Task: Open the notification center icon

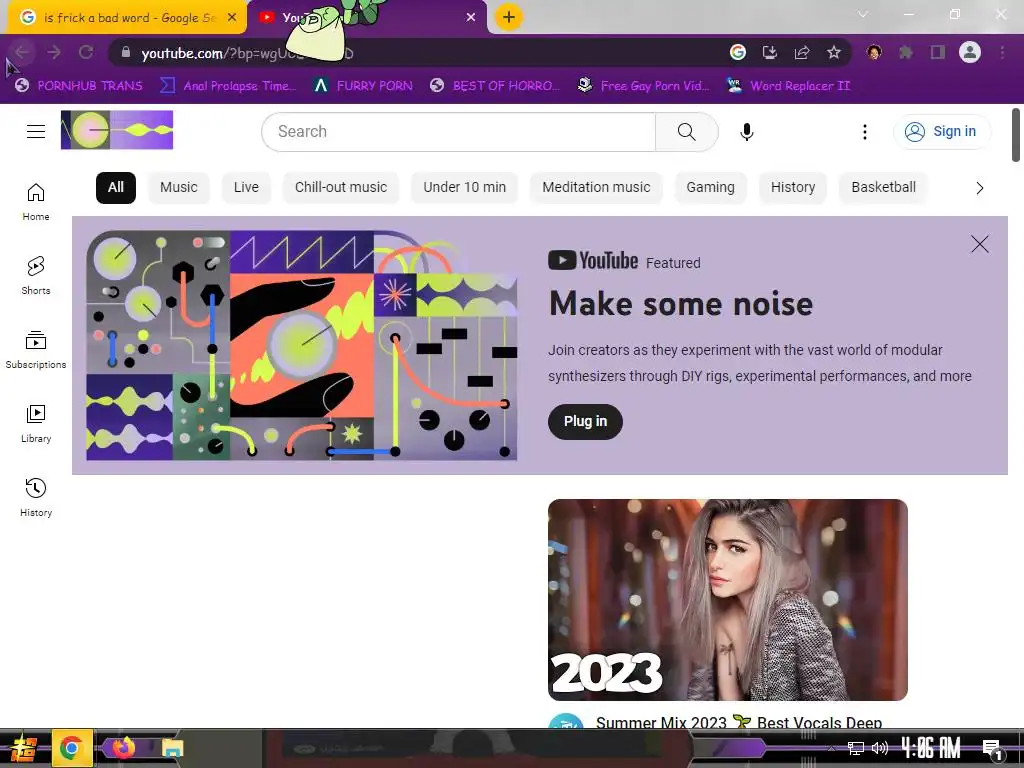Action: point(992,748)
